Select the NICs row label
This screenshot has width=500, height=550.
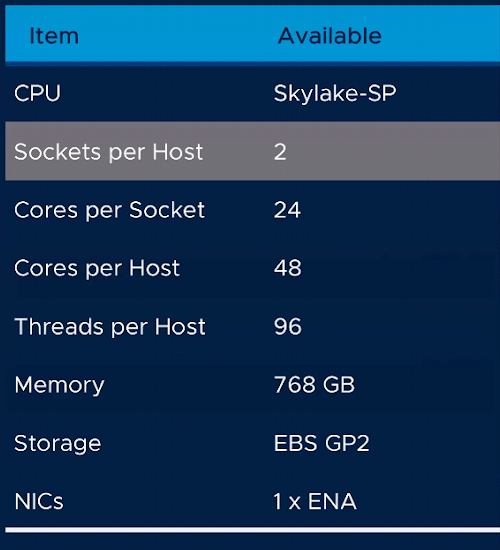[39, 502]
